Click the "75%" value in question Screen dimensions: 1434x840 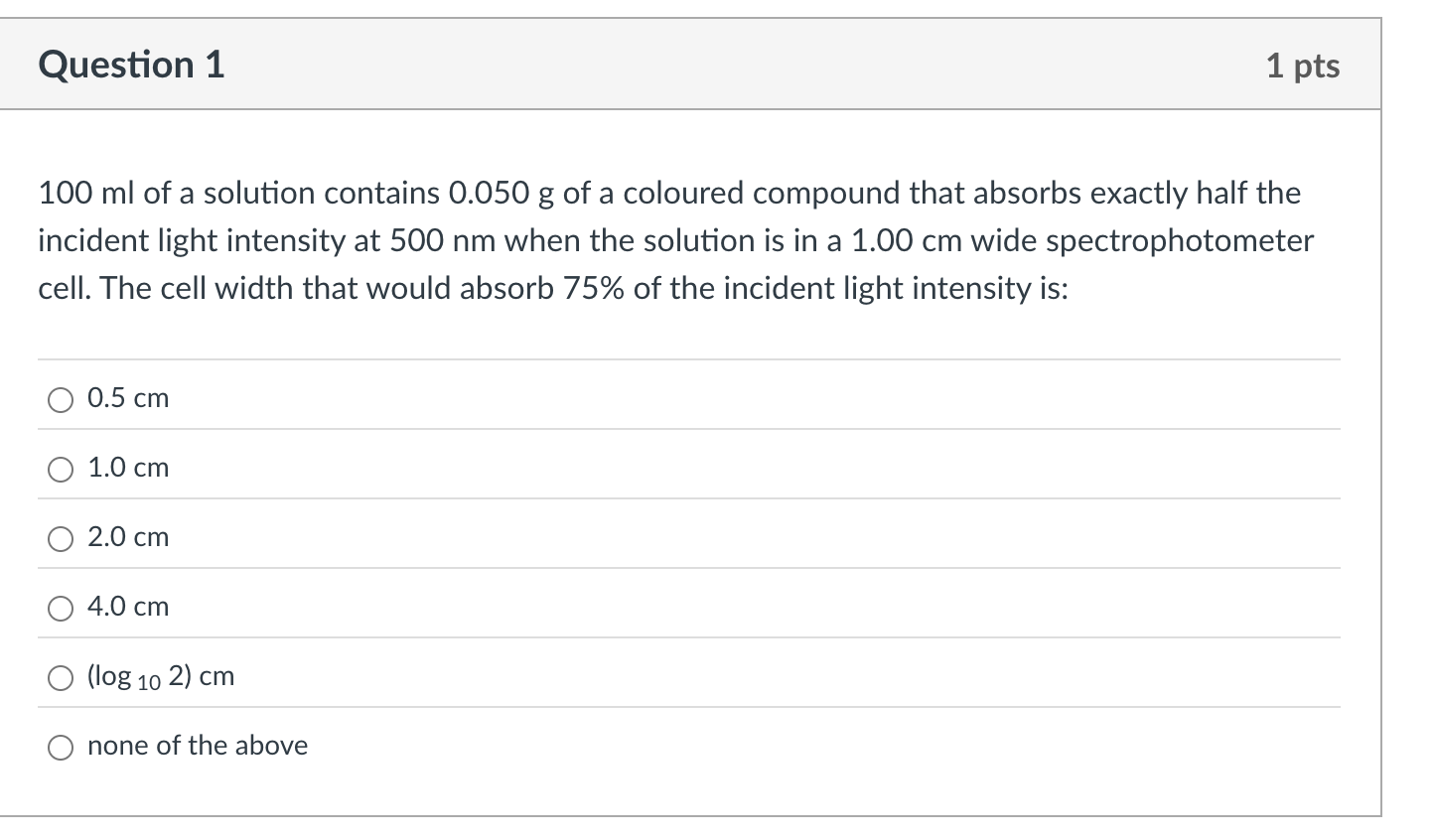tap(595, 288)
